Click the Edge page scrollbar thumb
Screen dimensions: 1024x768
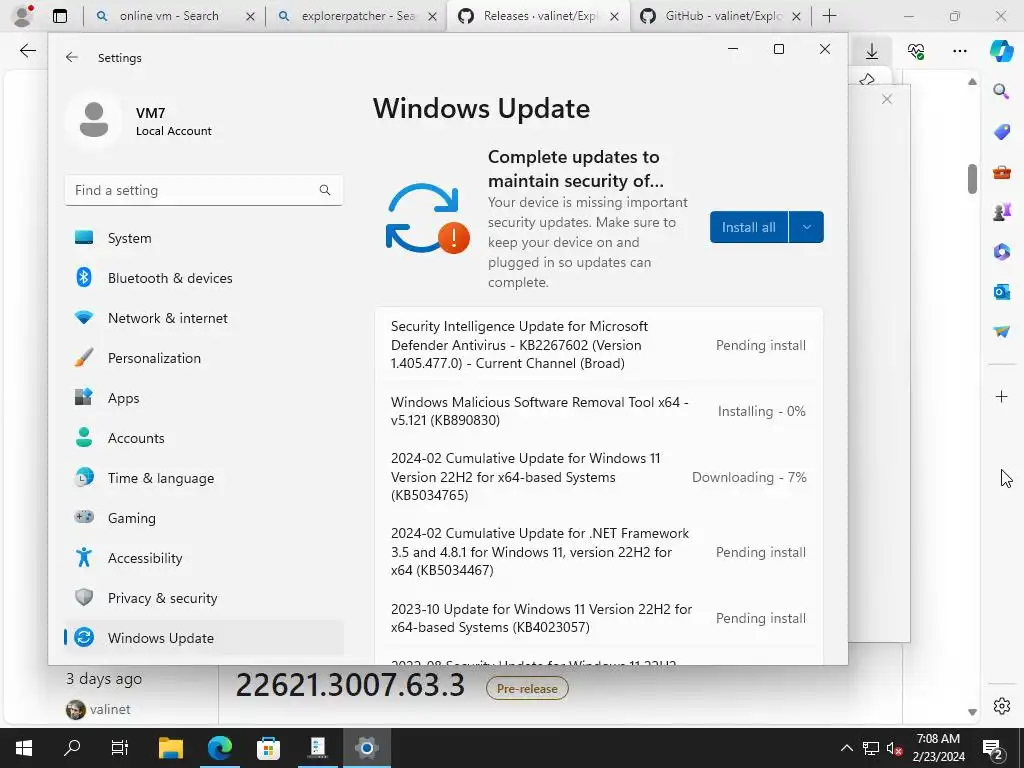tap(972, 178)
